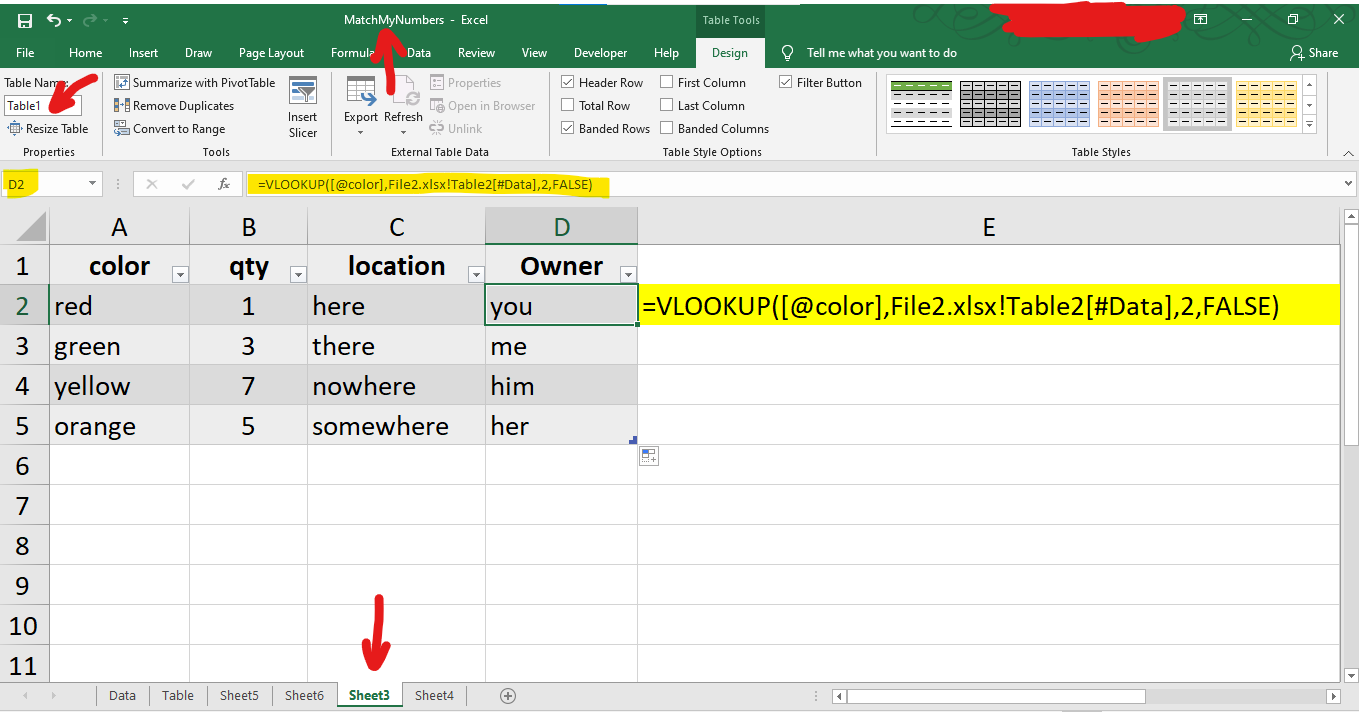Click vertical scrollbar down arrow
The width and height of the screenshot is (1359, 712).
pyautogui.click(x=1350, y=674)
